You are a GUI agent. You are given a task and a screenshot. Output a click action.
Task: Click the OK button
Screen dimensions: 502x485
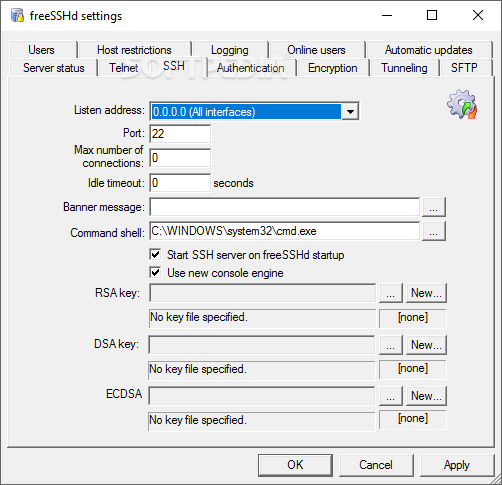coord(295,465)
